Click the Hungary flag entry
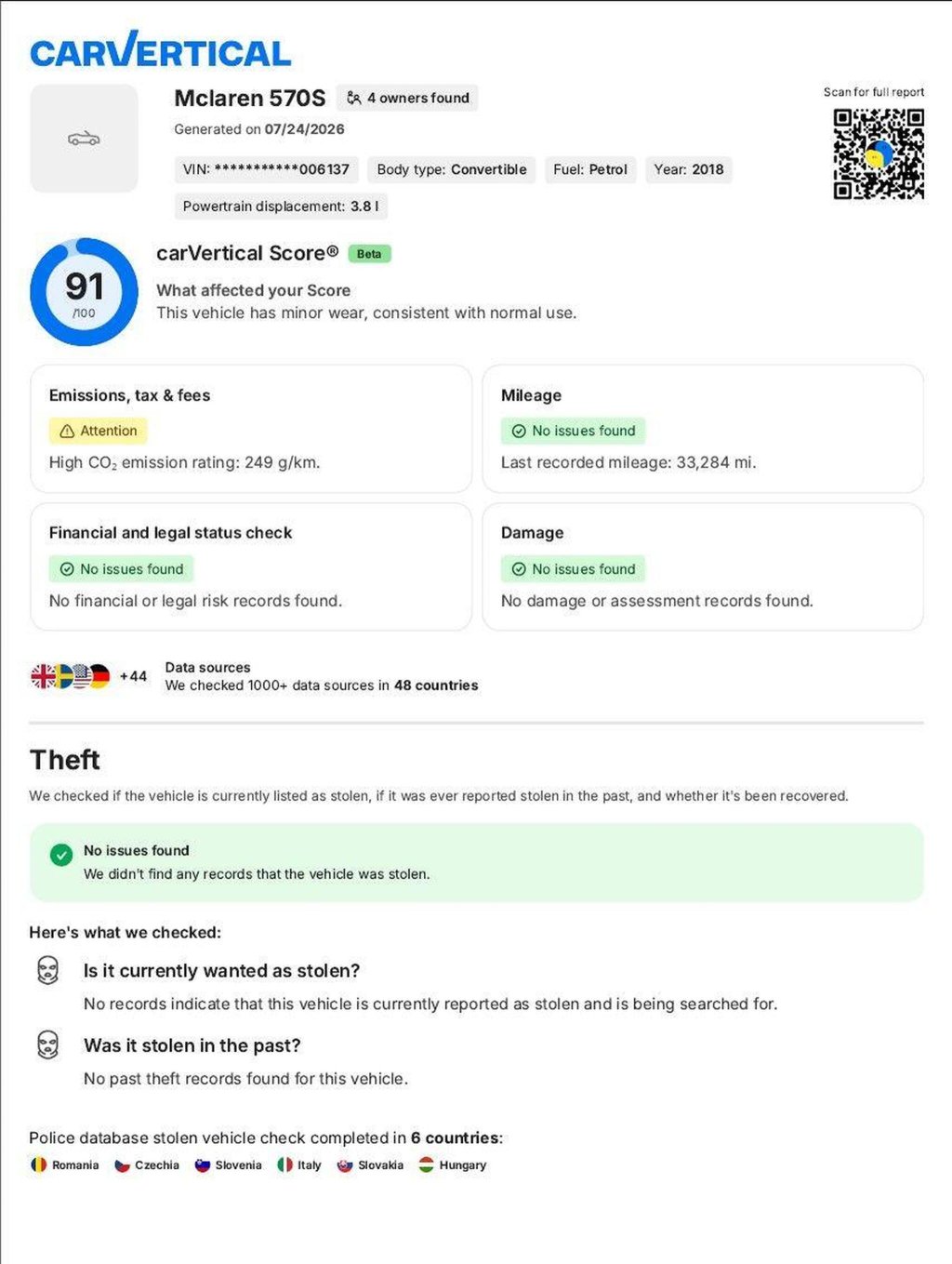 click(x=453, y=1164)
